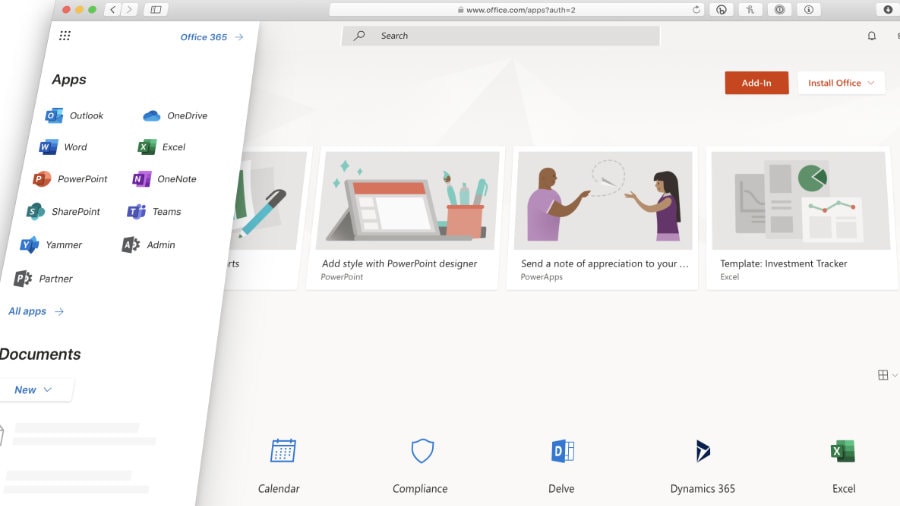This screenshot has width=900, height=506.
Task: Open Template: Investment Tracker card
Action: [800, 217]
